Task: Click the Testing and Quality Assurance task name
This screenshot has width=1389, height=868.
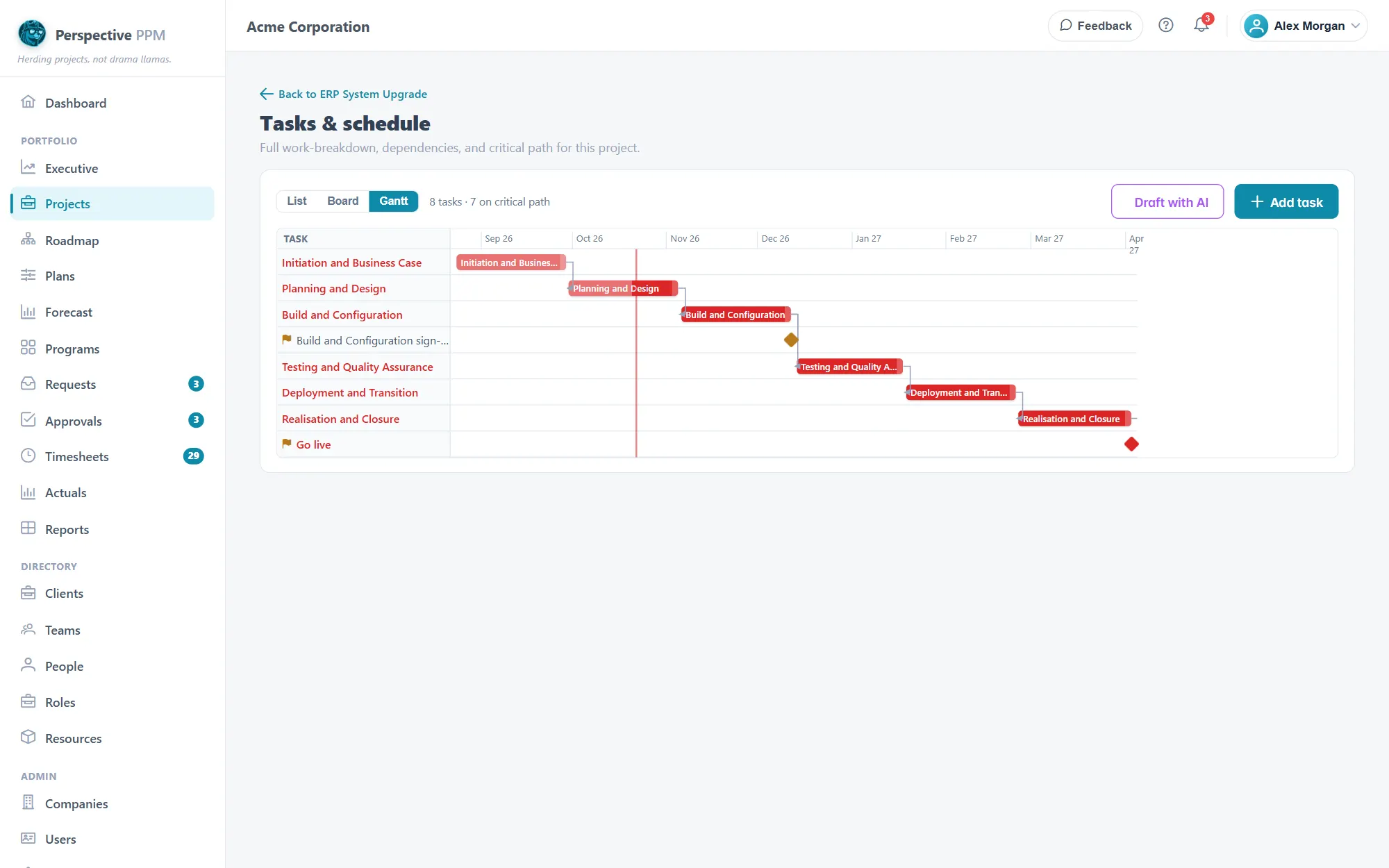Action: pyautogui.click(x=358, y=367)
